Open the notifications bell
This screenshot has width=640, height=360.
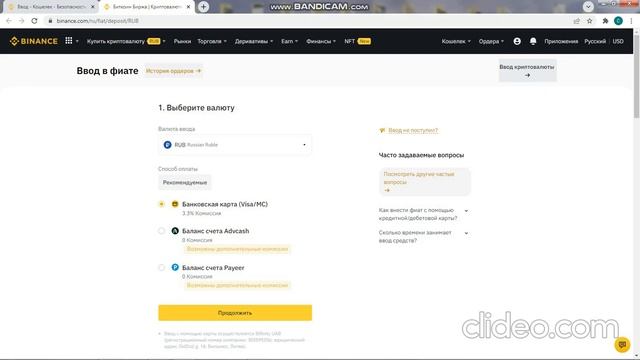click(x=533, y=41)
